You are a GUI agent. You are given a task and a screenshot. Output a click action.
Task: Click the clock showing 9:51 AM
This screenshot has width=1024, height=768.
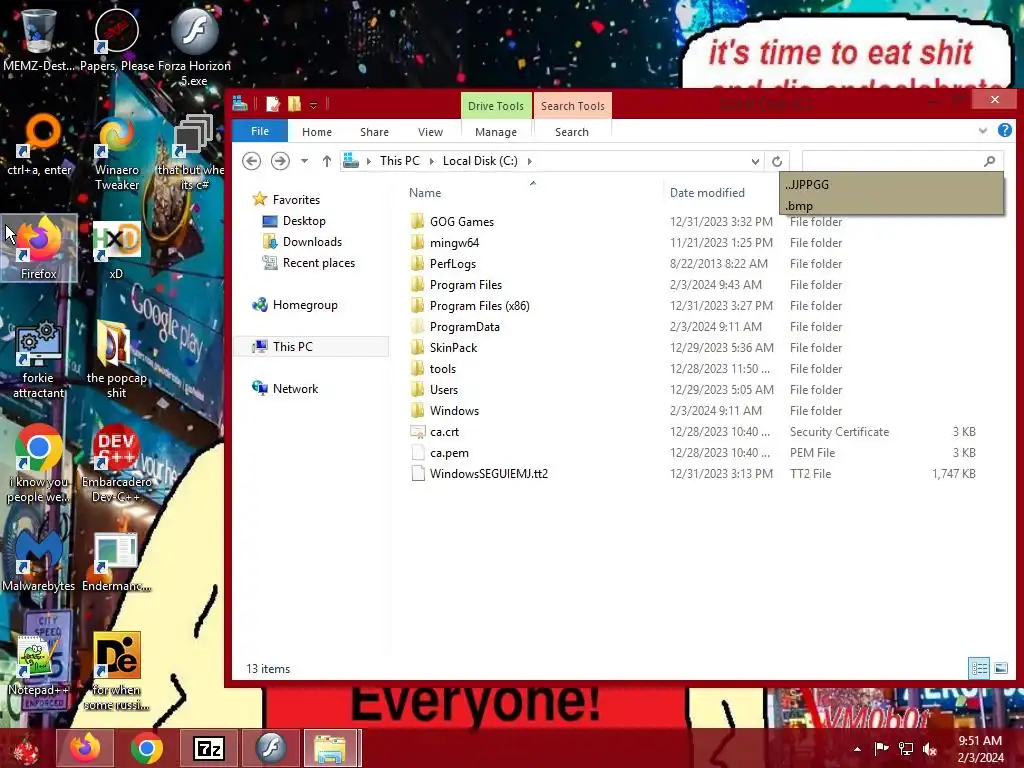(x=980, y=741)
